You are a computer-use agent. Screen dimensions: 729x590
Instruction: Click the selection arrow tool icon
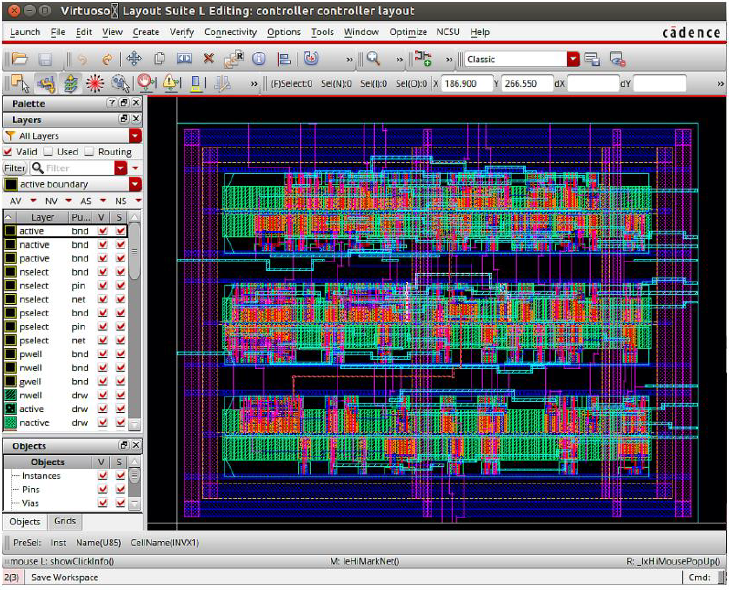click(20, 83)
